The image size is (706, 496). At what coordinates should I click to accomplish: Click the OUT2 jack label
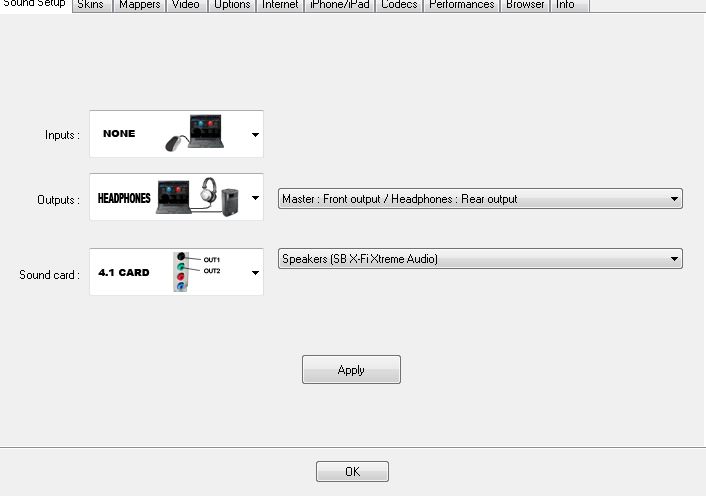(x=212, y=271)
